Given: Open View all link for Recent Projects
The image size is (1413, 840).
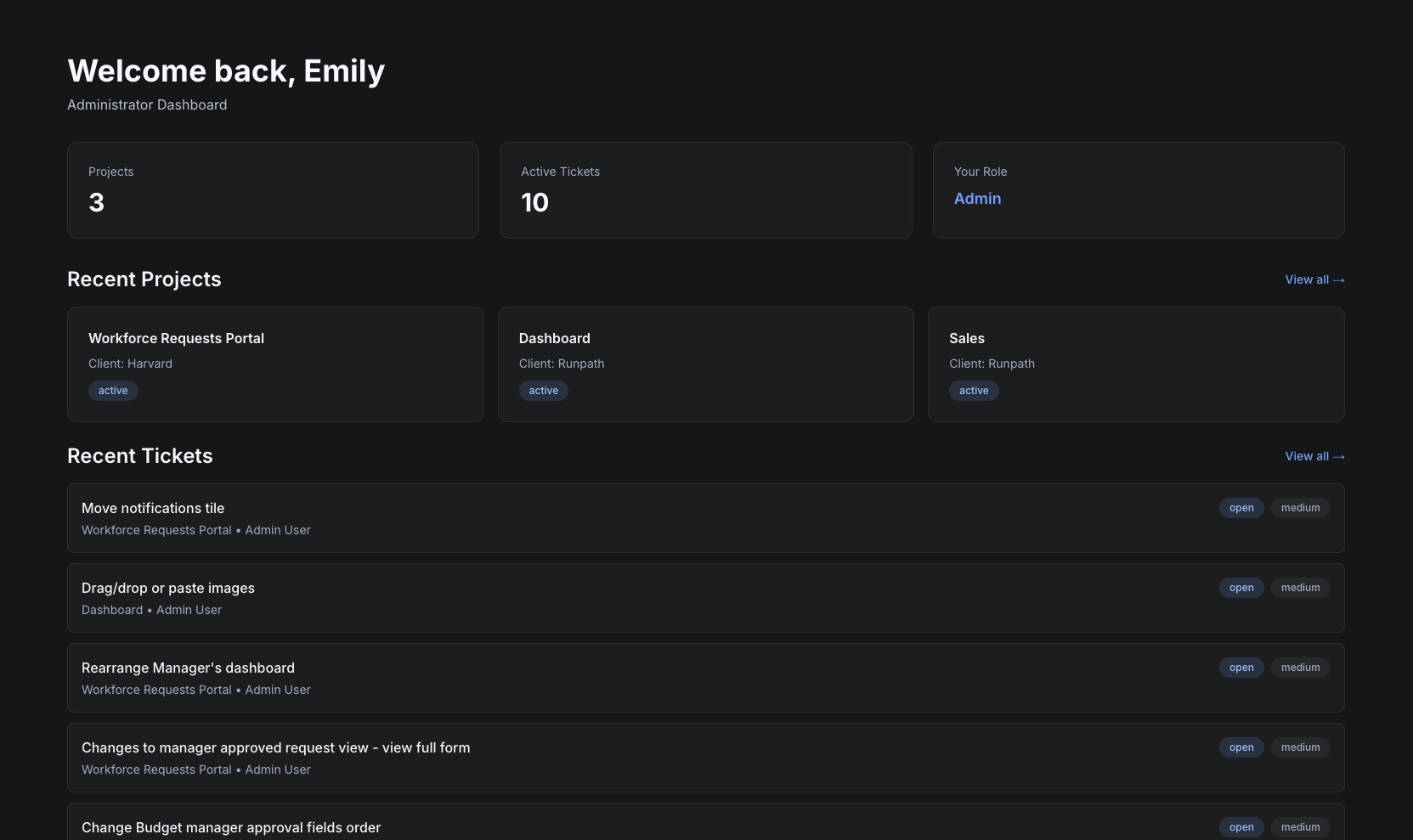Looking at the screenshot, I should point(1314,279).
